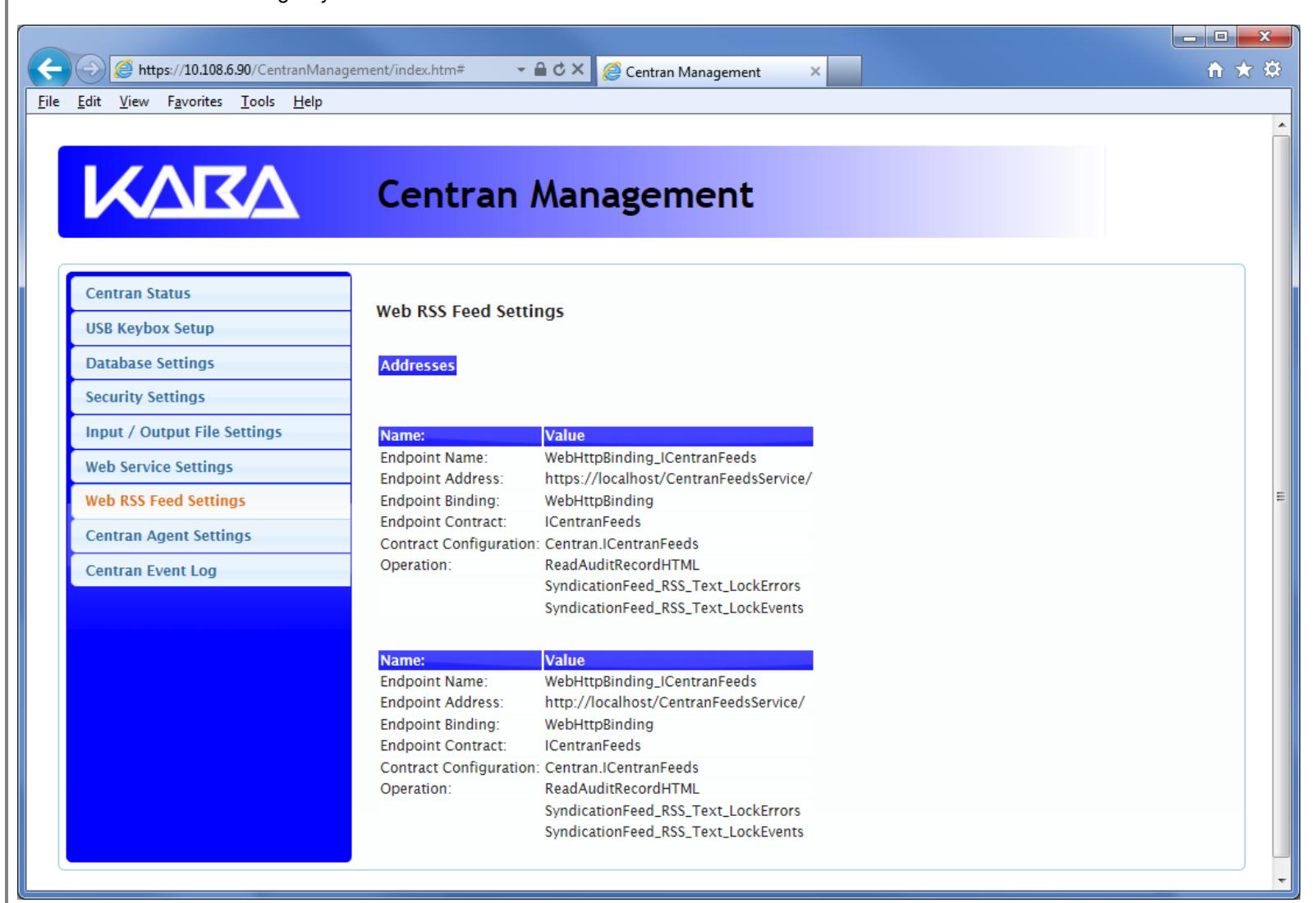Open Security Settings section
The height and width of the screenshot is (903, 1316).
[211, 397]
